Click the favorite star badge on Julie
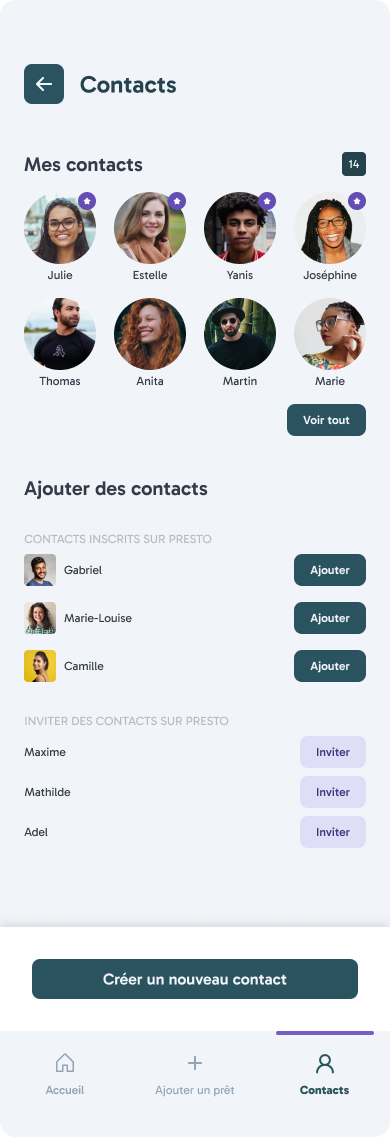This screenshot has width=390, height=1137. (x=87, y=201)
